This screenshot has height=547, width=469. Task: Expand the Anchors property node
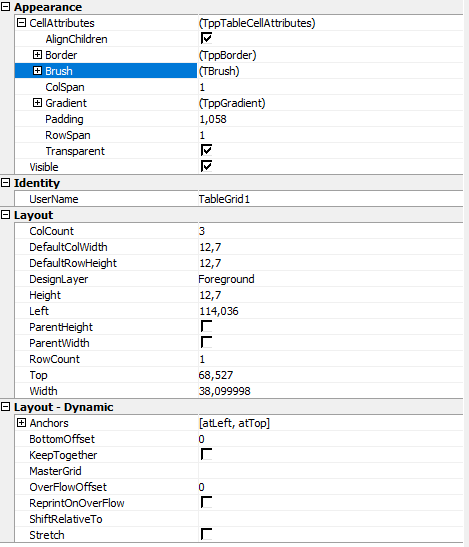click(22, 423)
